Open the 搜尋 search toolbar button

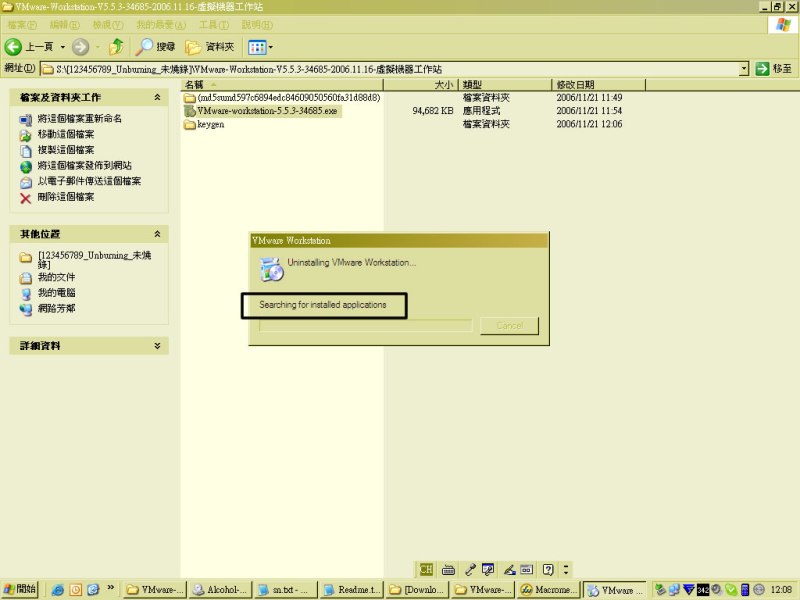(x=155, y=47)
